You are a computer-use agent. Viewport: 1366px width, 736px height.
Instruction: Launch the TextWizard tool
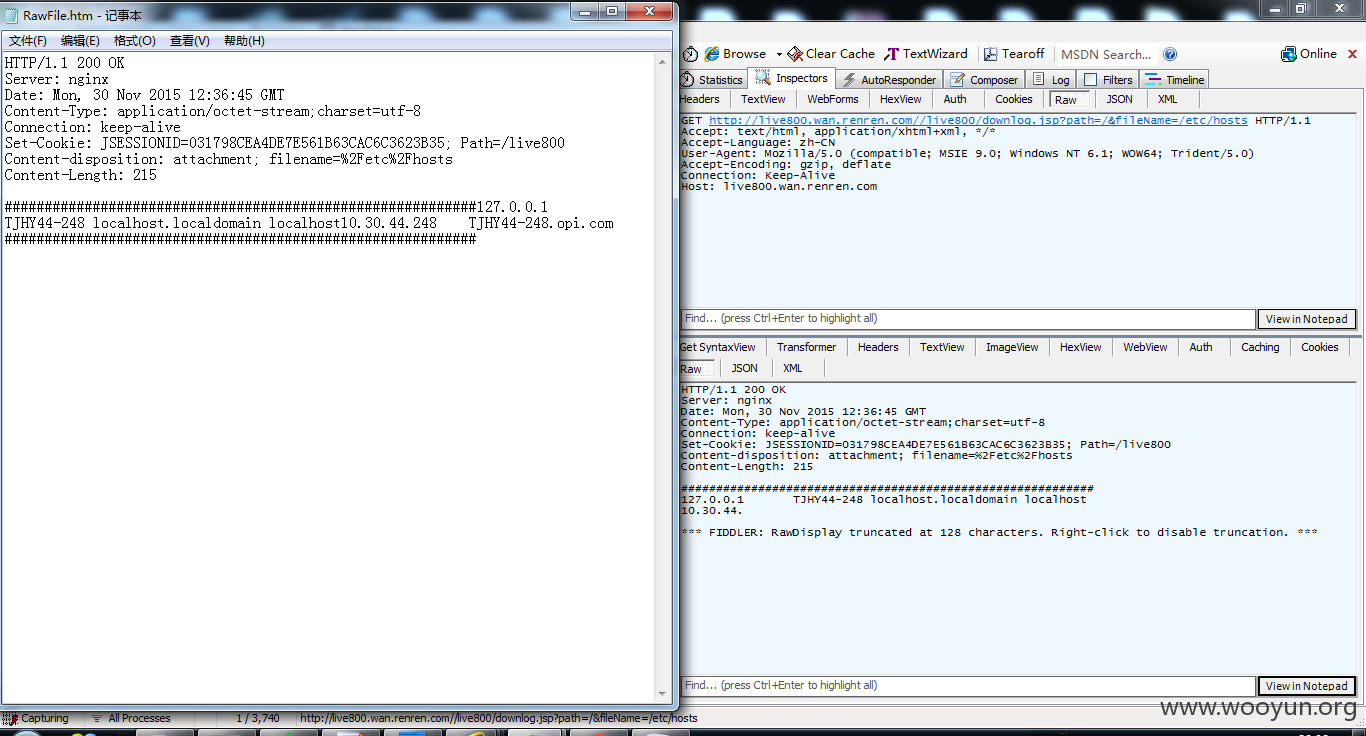click(x=926, y=54)
